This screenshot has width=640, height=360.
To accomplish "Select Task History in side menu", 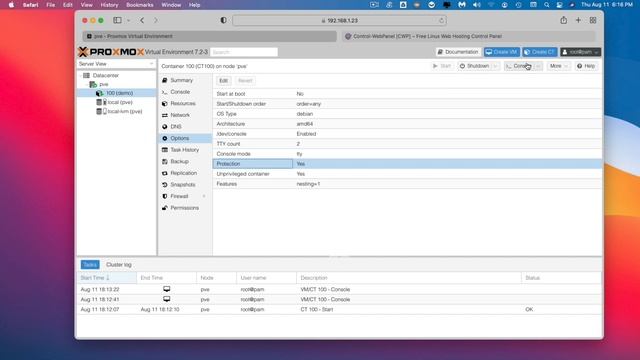I will point(184,150).
